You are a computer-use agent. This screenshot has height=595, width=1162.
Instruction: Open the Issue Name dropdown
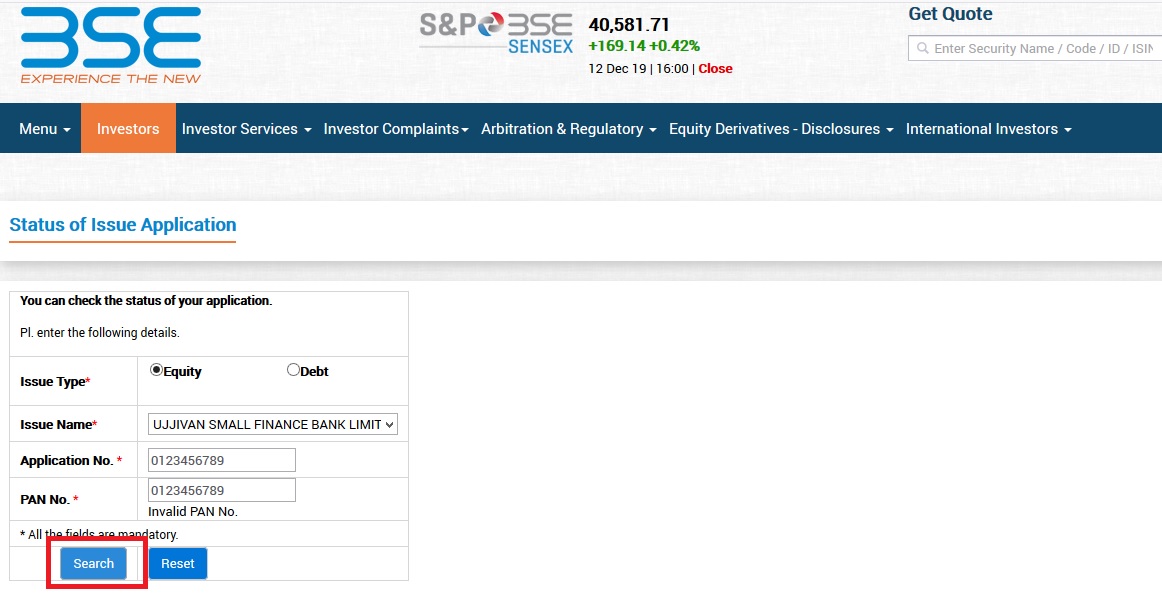(273, 425)
